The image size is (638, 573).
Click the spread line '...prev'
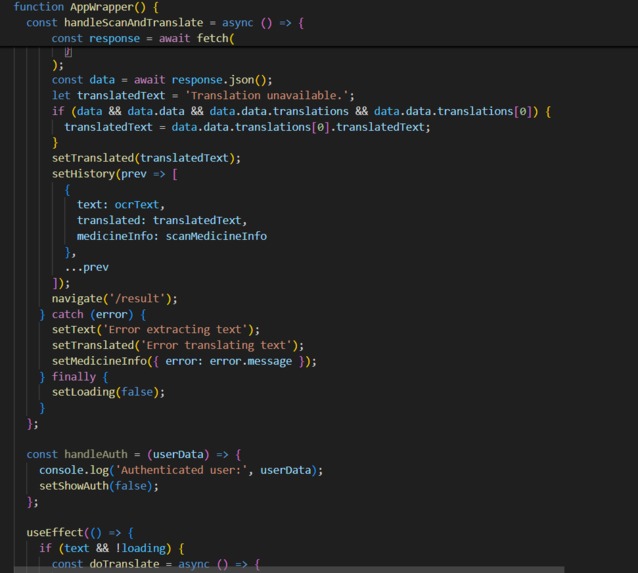[87, 267]
